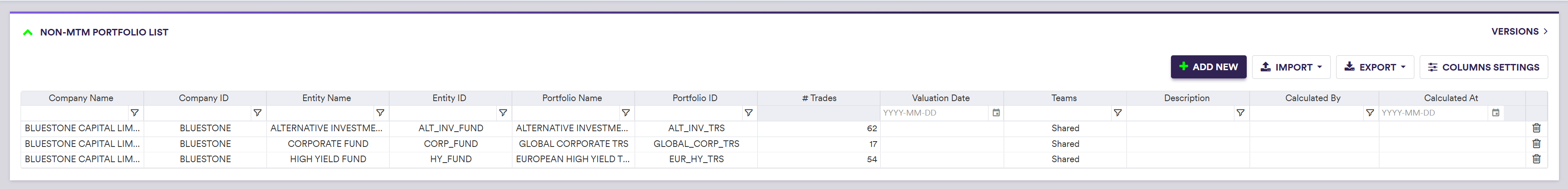Open the Entity ID filter icon
This screenshot has height=189, width=1568.
tap(503, 113)
